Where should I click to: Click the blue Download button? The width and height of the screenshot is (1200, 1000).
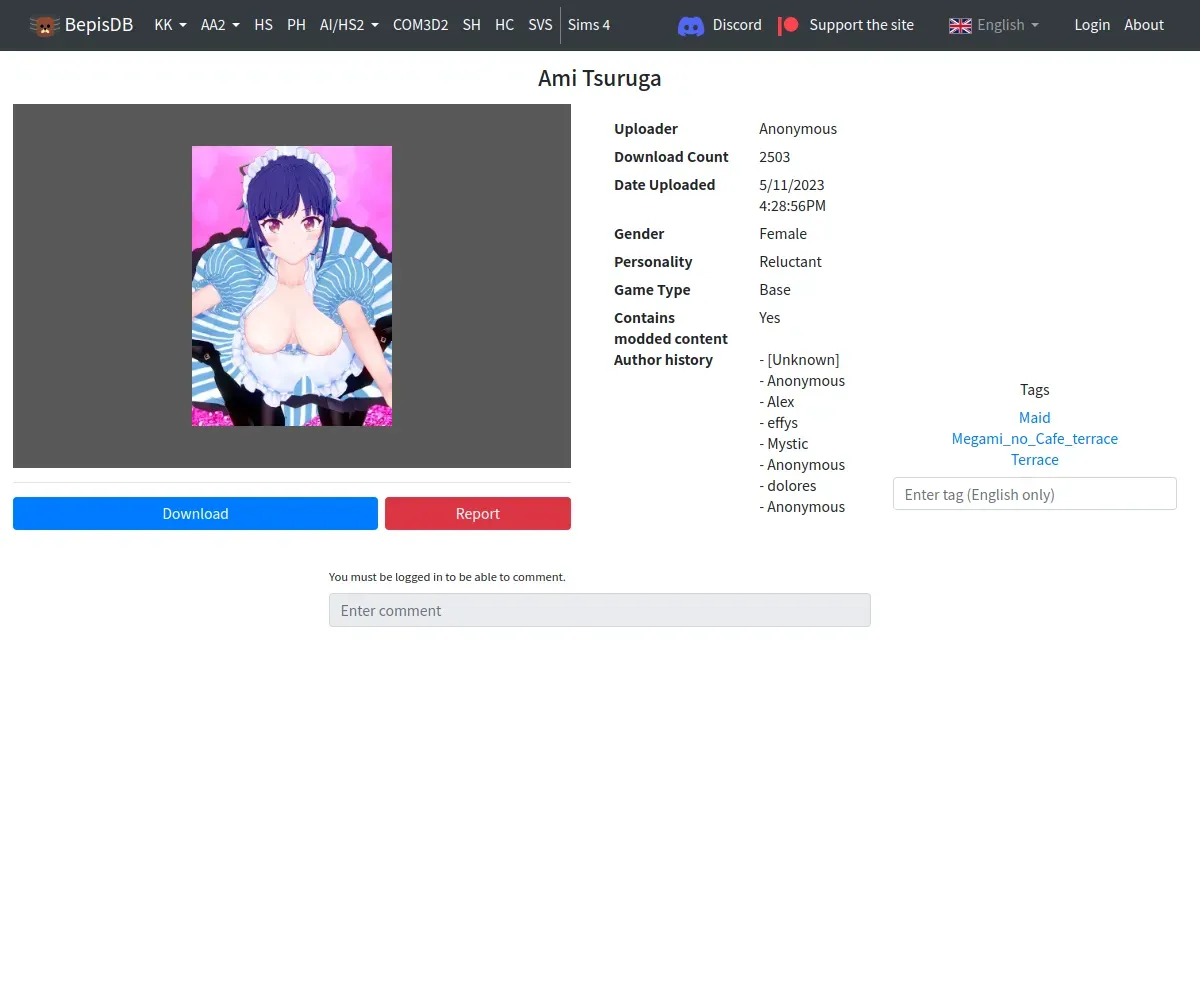click(195, 513)
